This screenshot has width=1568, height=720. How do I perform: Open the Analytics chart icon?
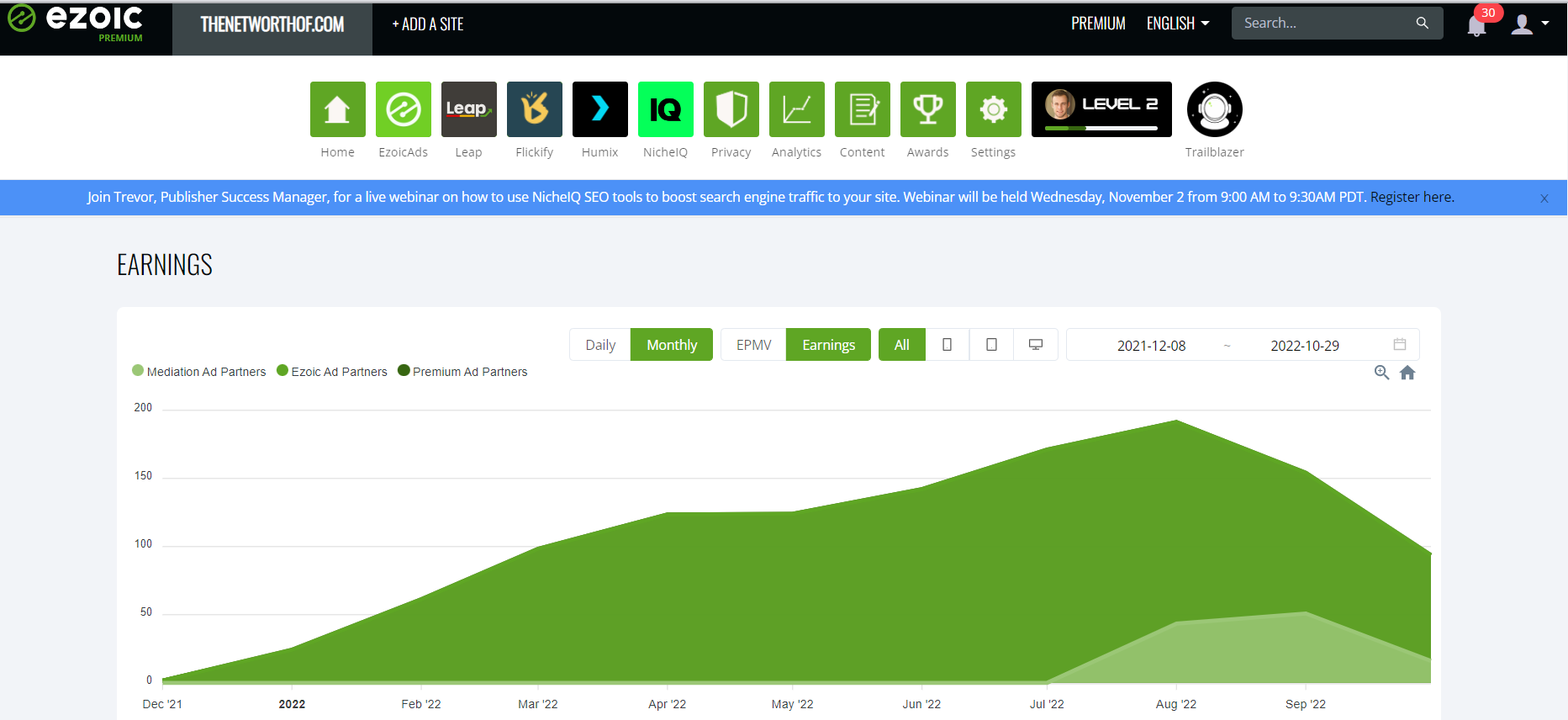click(796, 109)
